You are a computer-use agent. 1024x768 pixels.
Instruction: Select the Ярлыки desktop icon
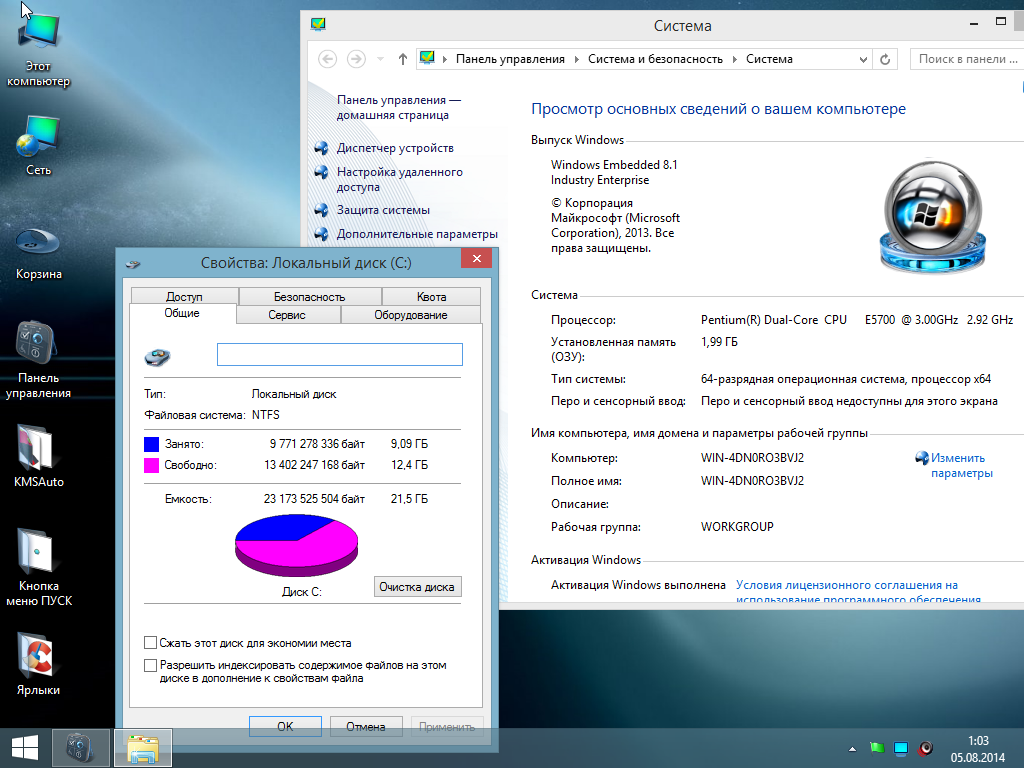pyautogui.click(x=38, y=664)
